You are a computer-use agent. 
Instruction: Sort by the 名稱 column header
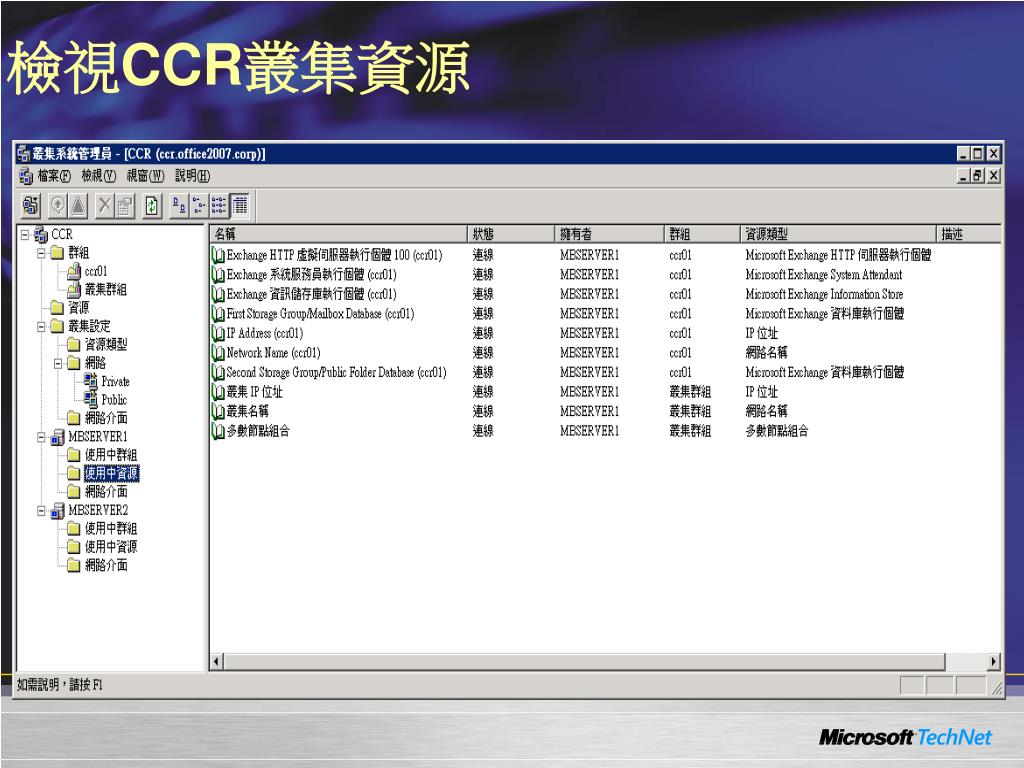338,234
